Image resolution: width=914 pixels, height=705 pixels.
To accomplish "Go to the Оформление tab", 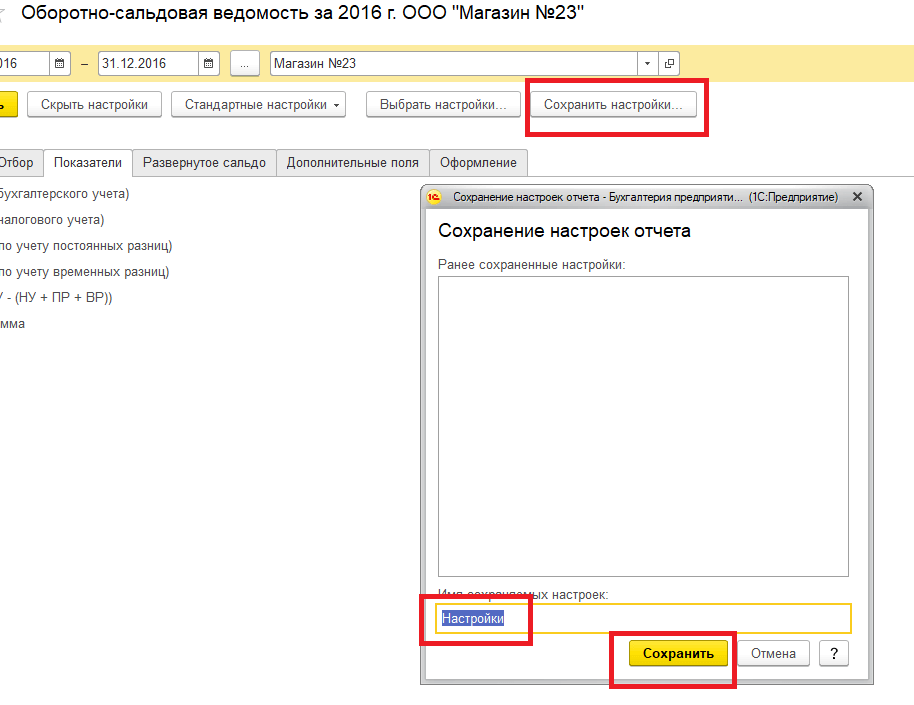I will 478,163.
